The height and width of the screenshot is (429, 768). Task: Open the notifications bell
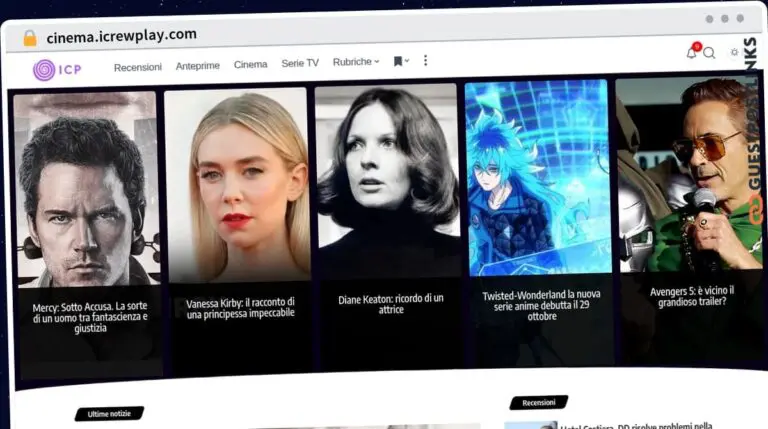click(691, 52)
